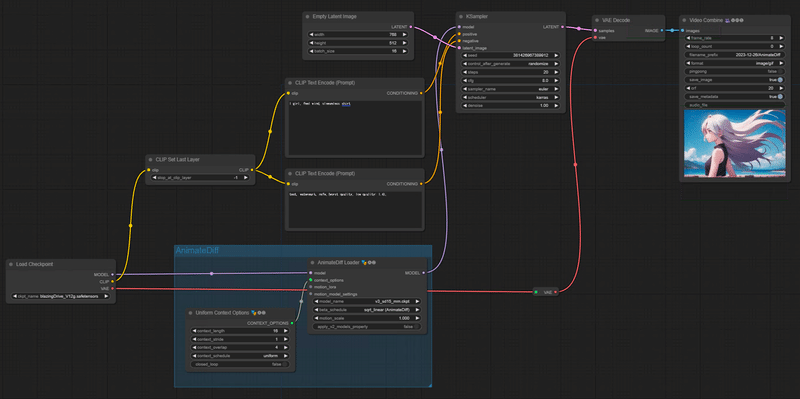Open the sampler_name dropdown showing euler
This screenshot has width=800, height=399.
pyautogui.click(x=510, y=89)
